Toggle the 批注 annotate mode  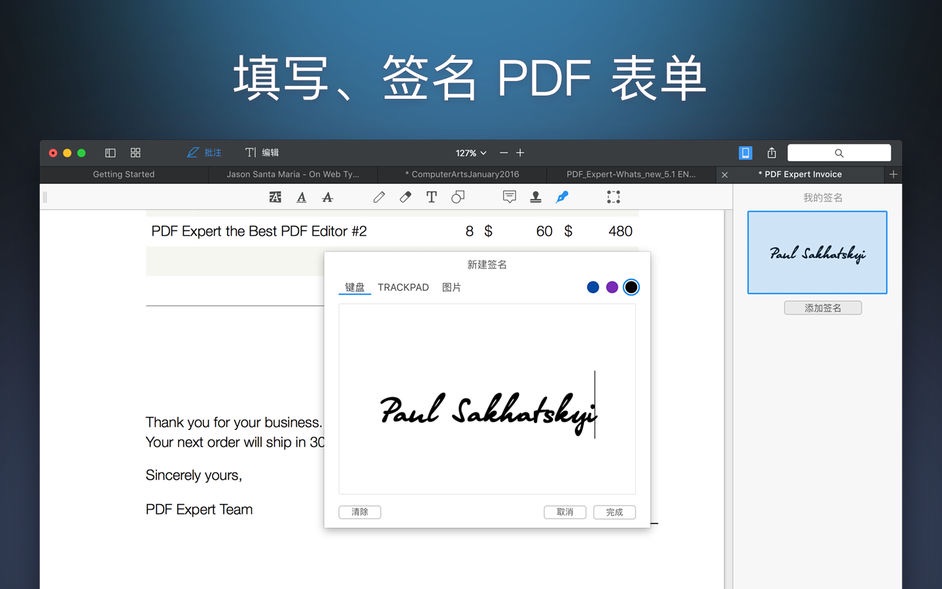(204, 152)
